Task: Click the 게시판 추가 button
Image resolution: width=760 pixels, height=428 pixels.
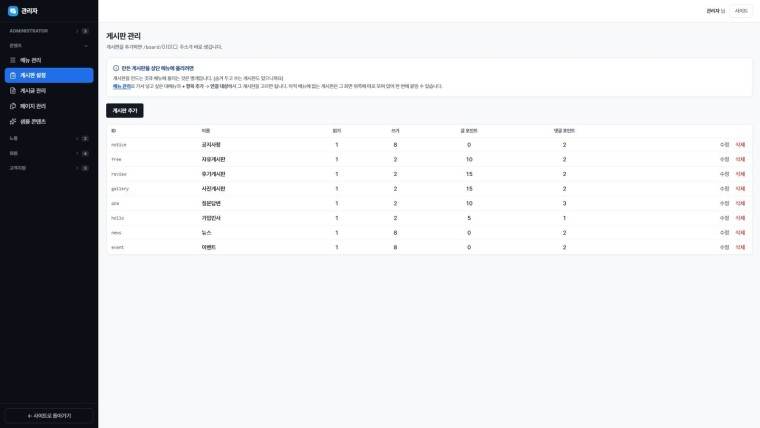Action: [125, 111]
